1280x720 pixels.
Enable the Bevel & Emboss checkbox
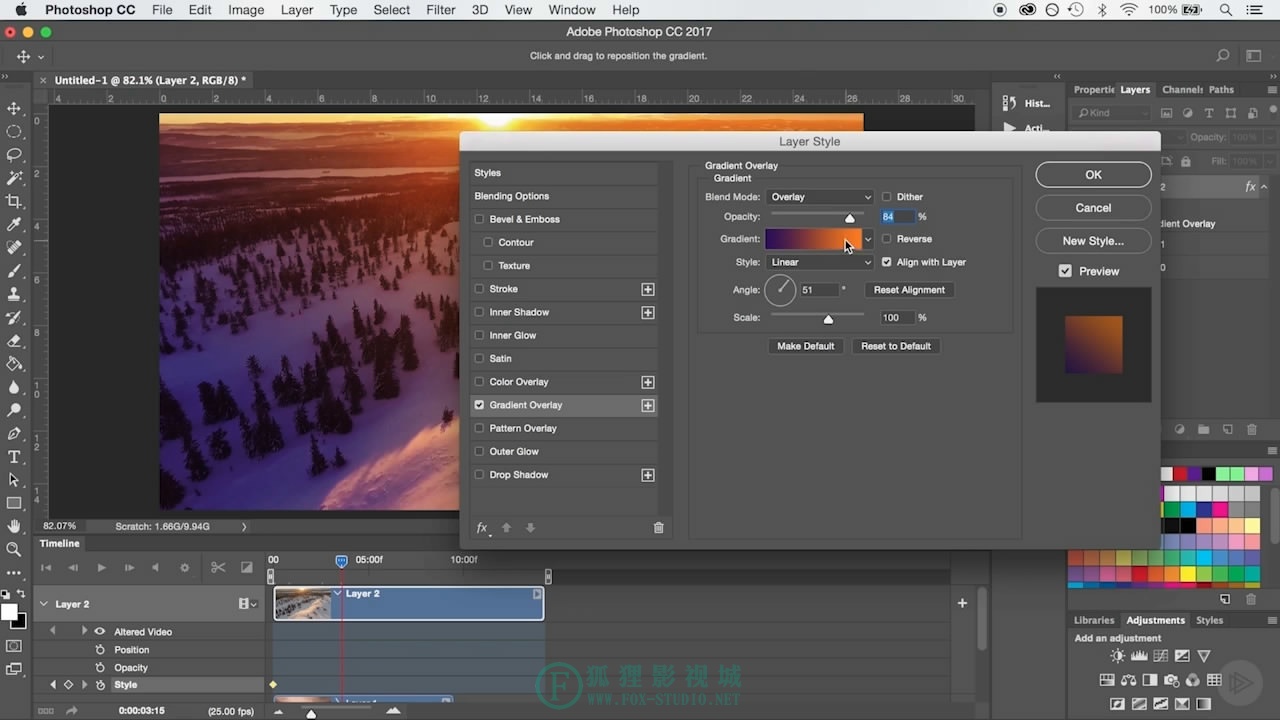480,219
